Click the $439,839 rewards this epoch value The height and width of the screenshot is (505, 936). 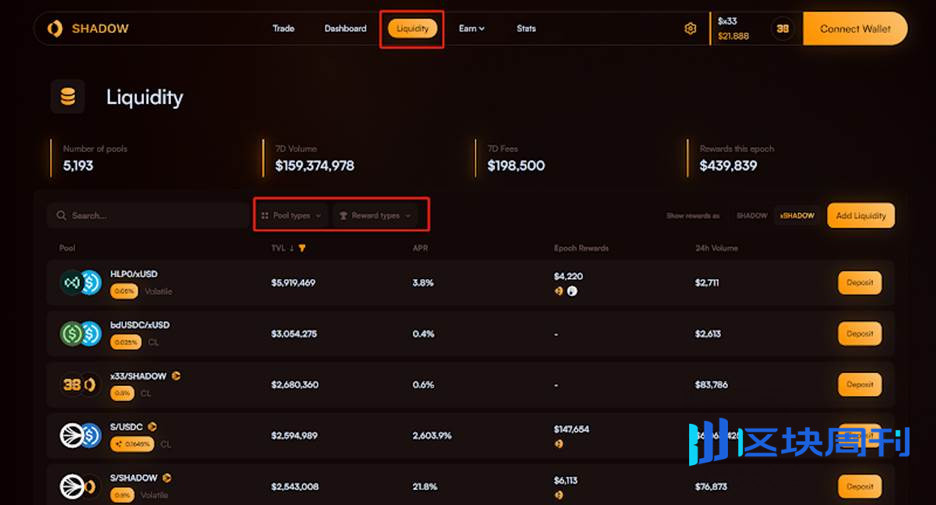(x=728, y=166)
